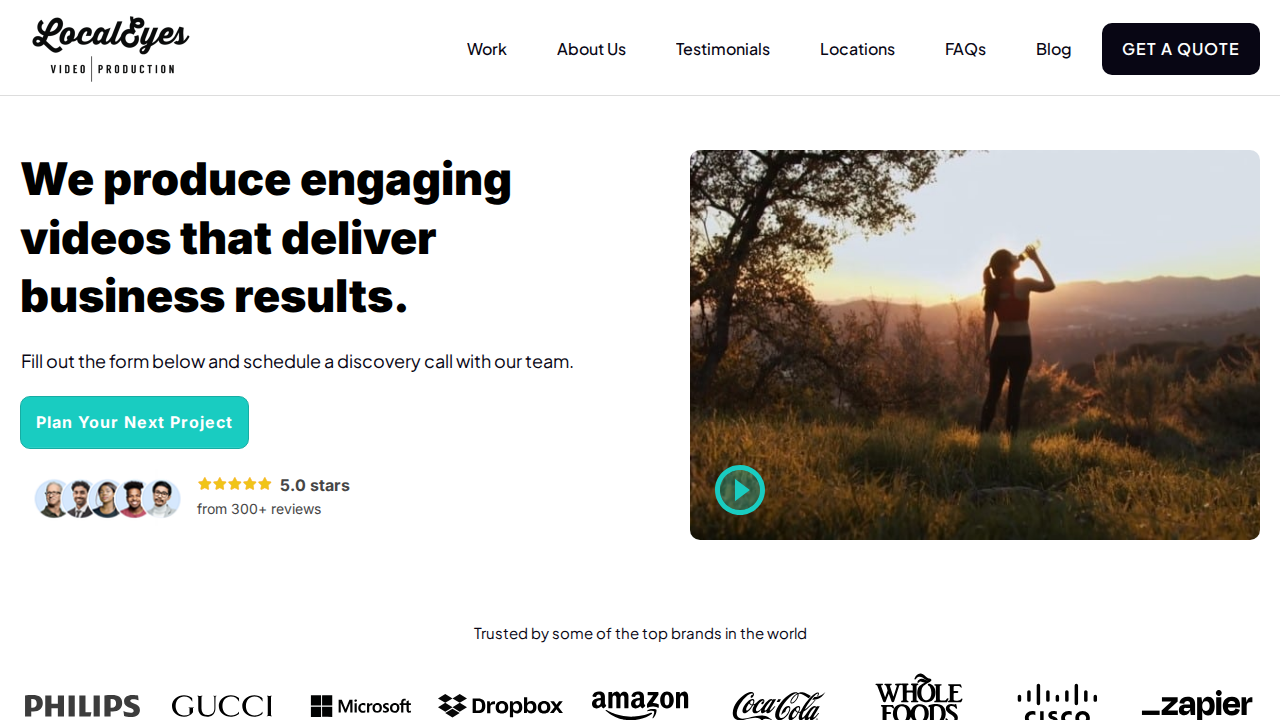Open the Locations nav link
This screenshot has width=1280, height=720.
pyautogui.click(x=857, y=49)
